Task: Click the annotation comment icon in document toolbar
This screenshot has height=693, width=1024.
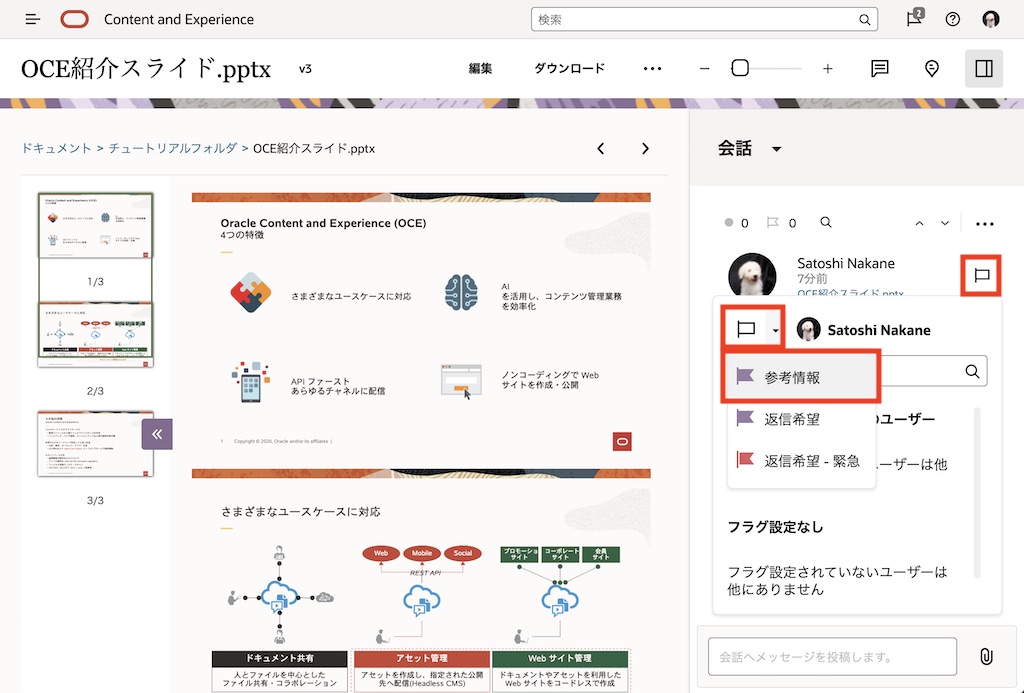Action: click(879, 68)
